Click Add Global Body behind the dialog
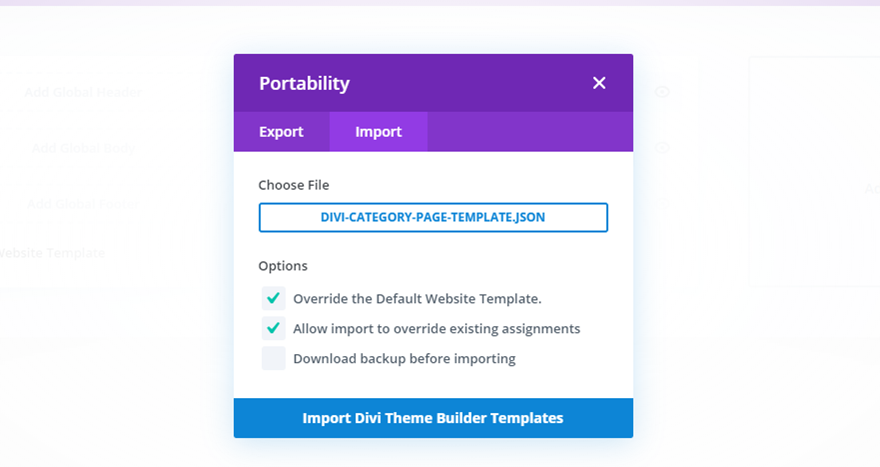The image size is (880, 467). (83, 148)
